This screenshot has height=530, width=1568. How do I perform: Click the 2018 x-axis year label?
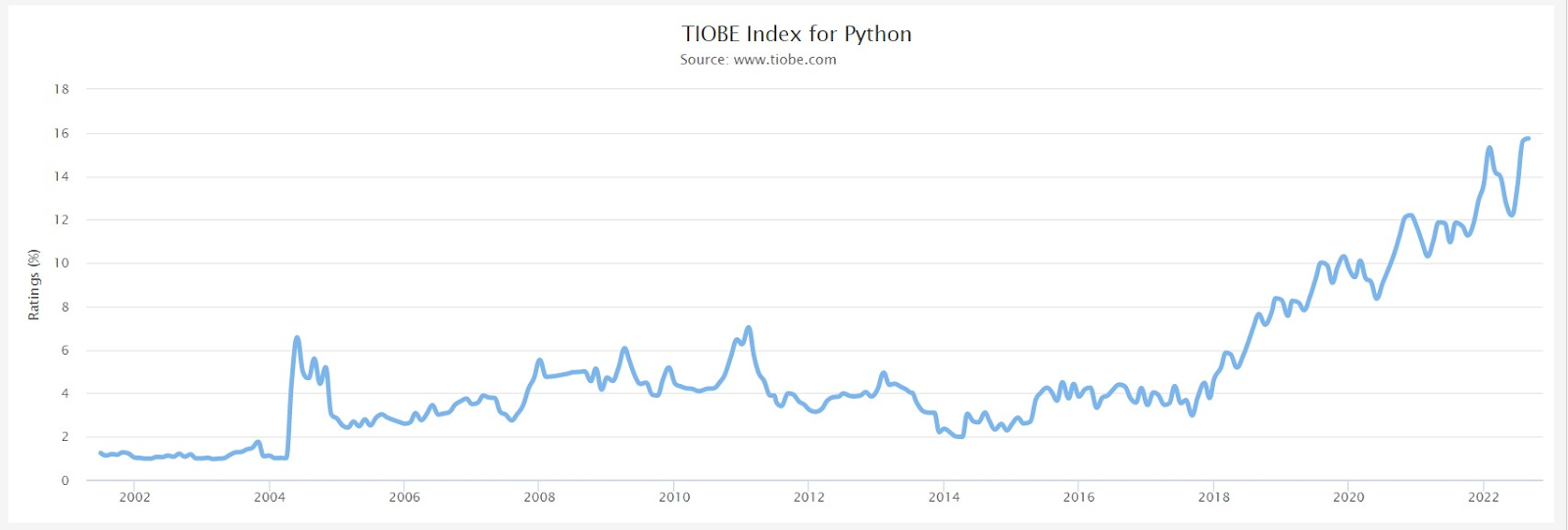pyautogui.click(x=1213, y=498)
